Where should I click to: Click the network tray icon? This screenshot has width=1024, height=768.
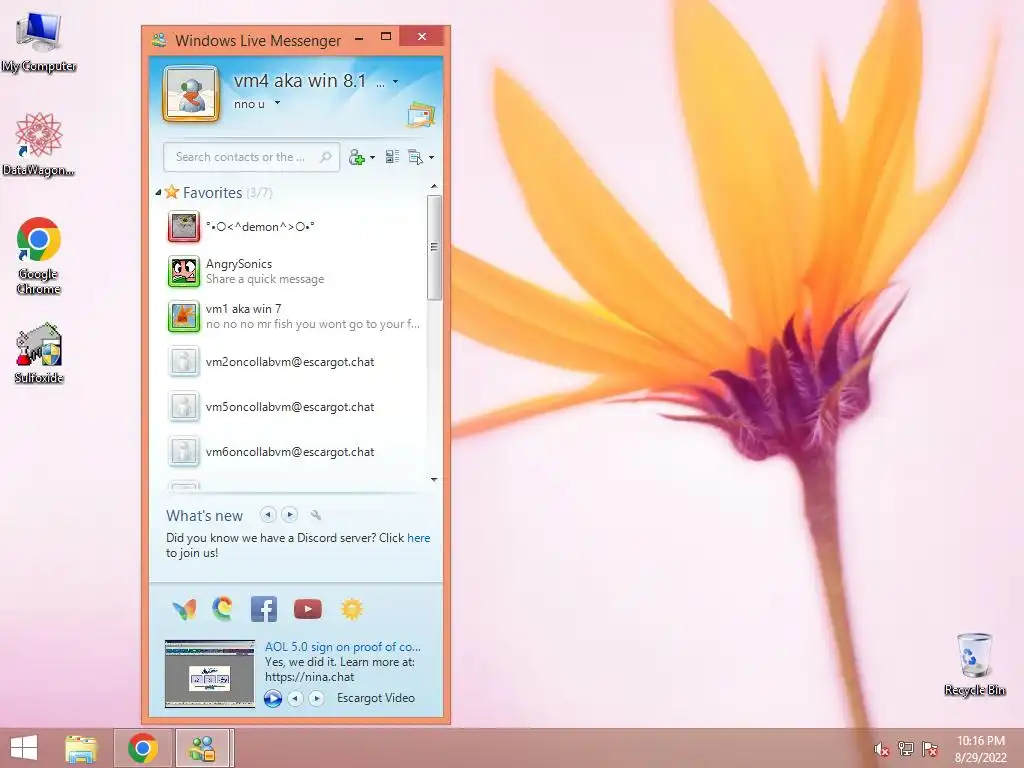click(x=905, y=748)
